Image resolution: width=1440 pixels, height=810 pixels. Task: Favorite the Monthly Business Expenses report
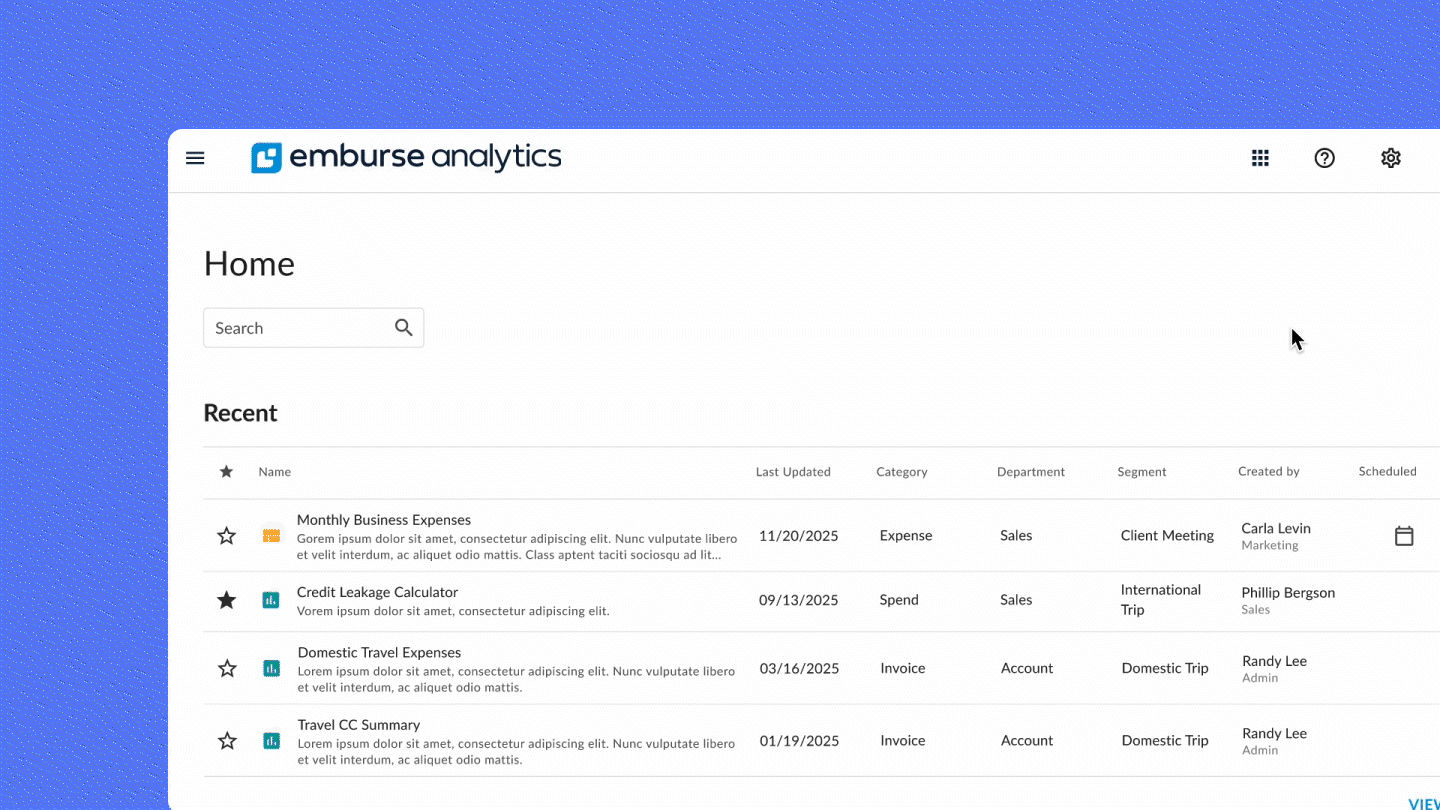(x=227, y=536)
